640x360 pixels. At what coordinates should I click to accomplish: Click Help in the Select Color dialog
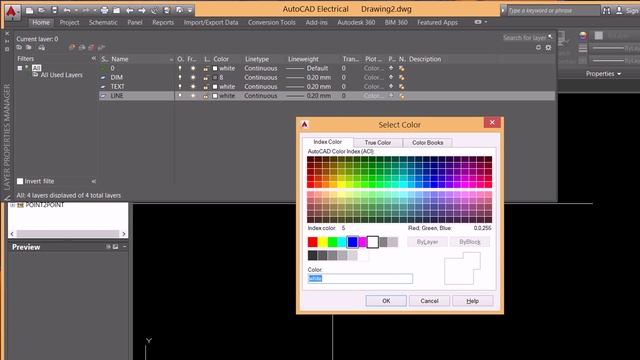point(473,301)
